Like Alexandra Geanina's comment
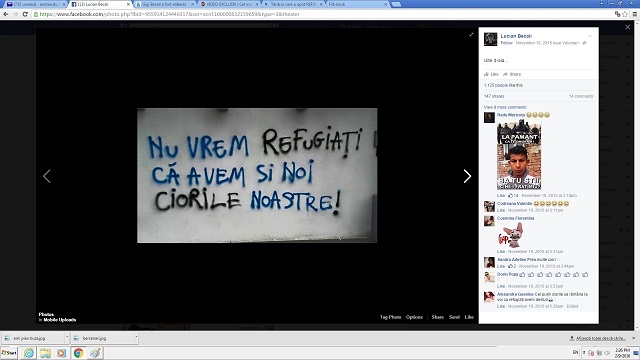This screenshot has width=640, height=360. tap(501, 306)
